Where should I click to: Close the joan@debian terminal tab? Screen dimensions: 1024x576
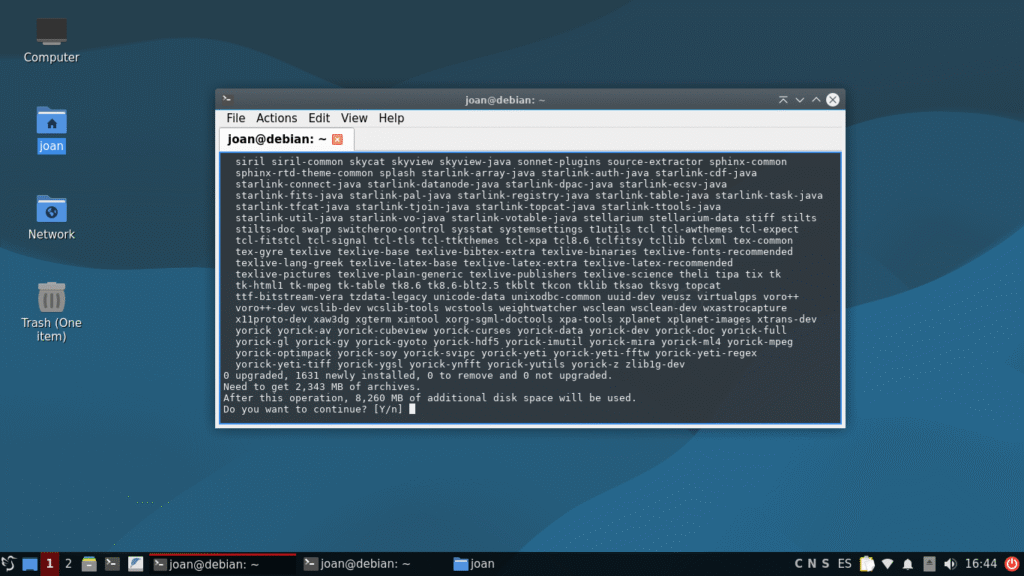[337, 139]
